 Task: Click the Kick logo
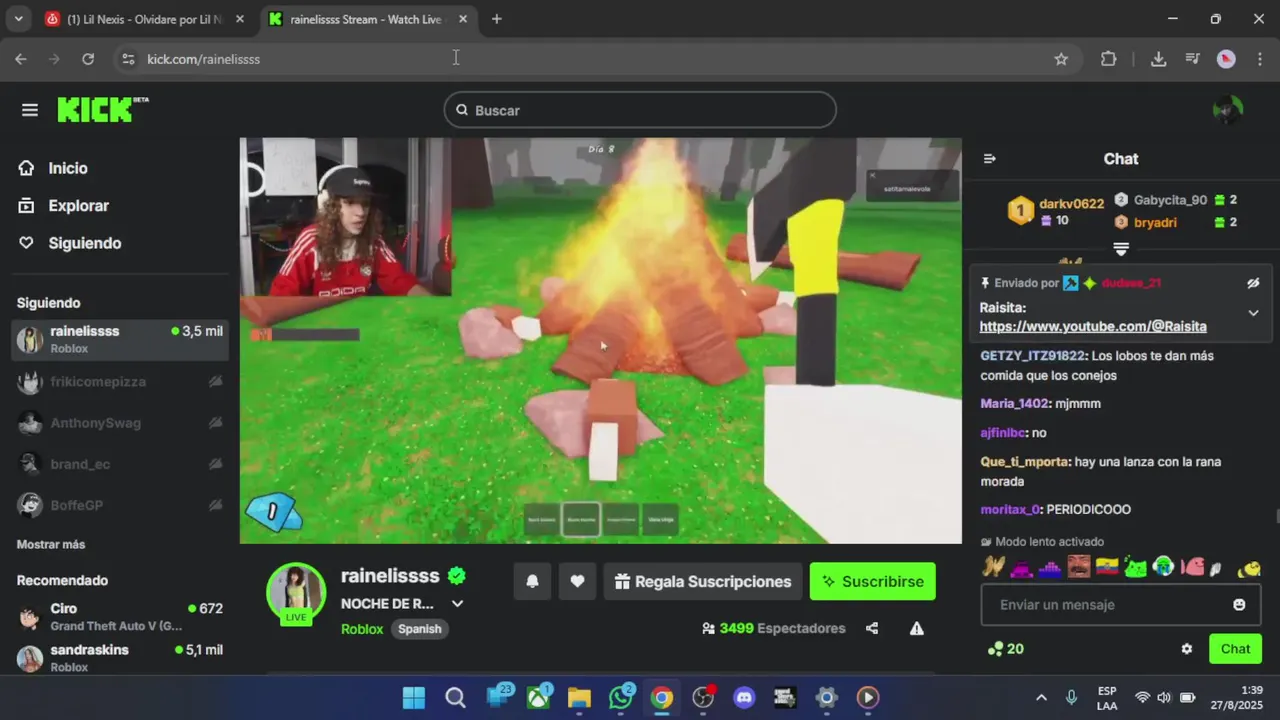(102, 109)
